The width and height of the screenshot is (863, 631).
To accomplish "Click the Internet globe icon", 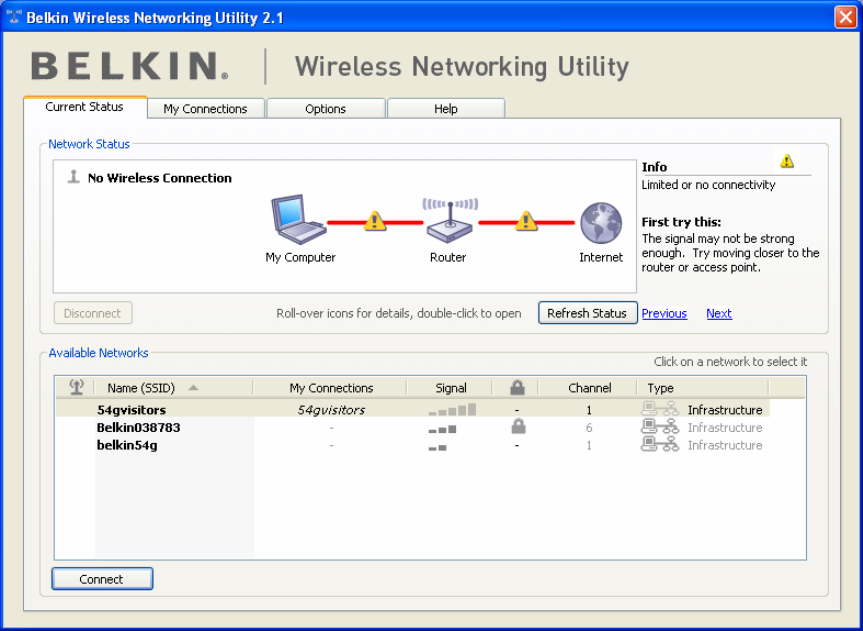I will click(601, 223).
